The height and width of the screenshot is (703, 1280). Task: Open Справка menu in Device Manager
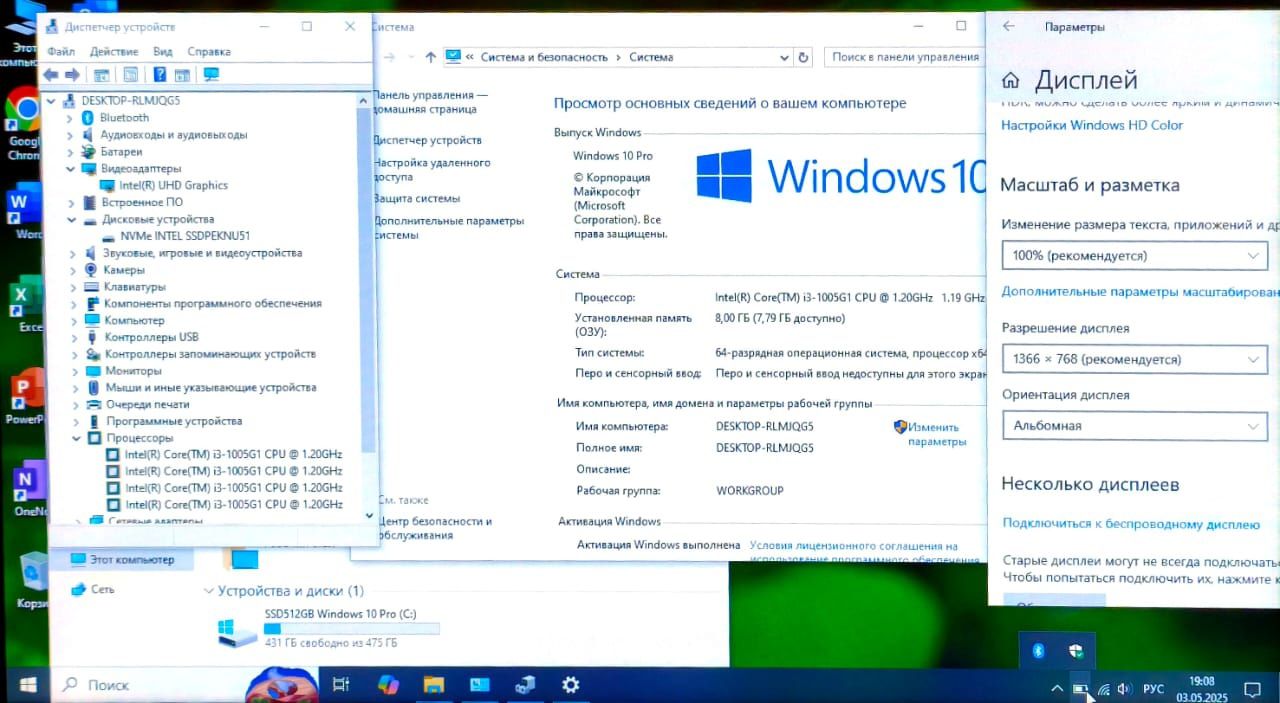click(x=209, y=51)
